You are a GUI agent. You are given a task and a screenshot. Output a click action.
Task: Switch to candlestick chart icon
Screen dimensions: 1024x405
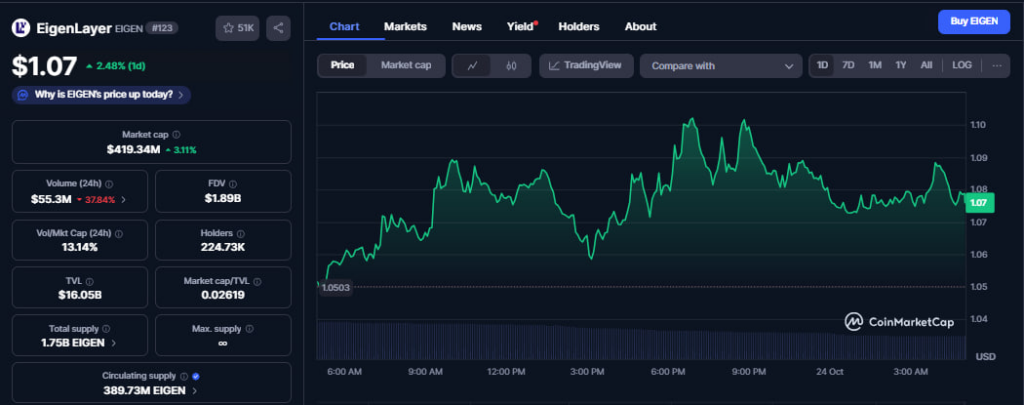[511, 66]
